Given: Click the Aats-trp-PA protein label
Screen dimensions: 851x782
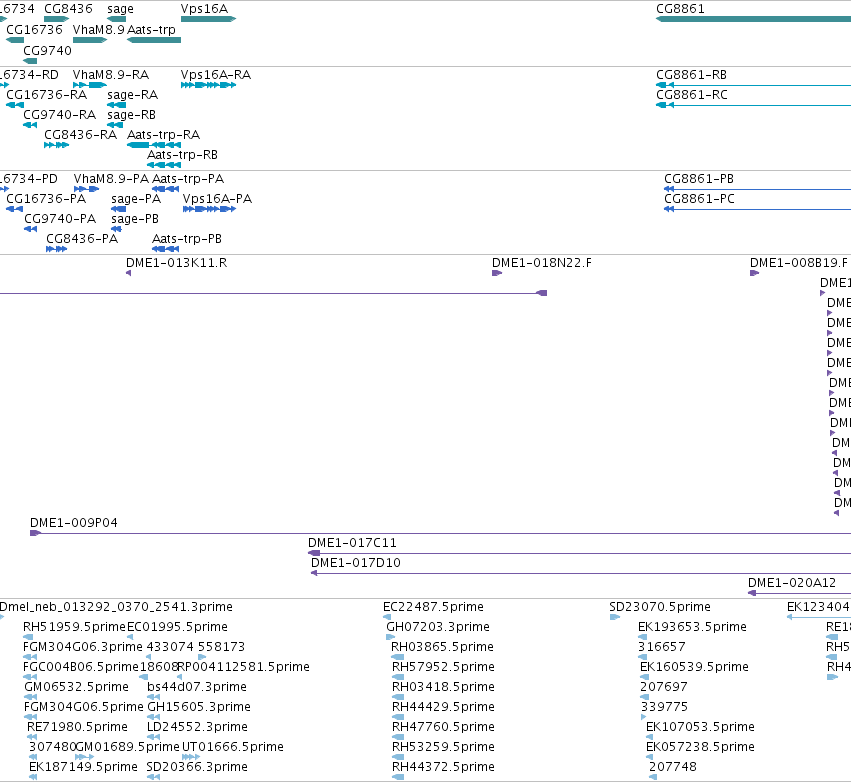Looking at the screenshot, I should point(188,179).
